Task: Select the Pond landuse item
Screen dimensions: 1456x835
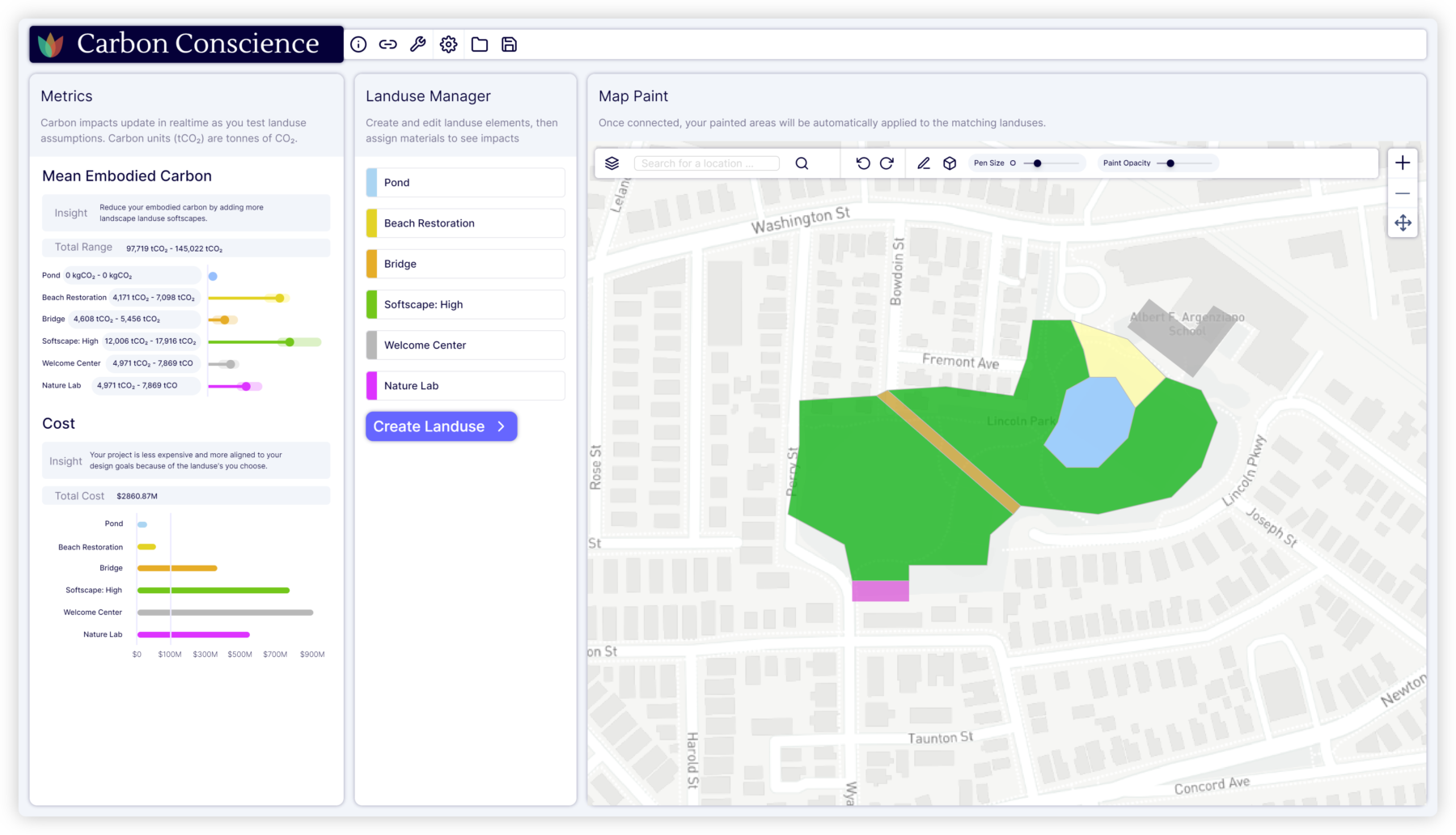Action: click(465, 183)
